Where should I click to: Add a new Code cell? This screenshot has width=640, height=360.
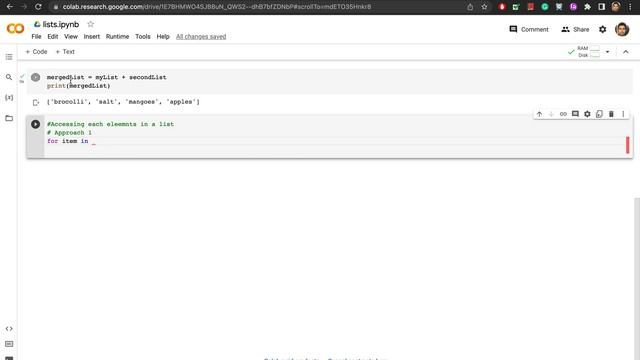point(36,52)
